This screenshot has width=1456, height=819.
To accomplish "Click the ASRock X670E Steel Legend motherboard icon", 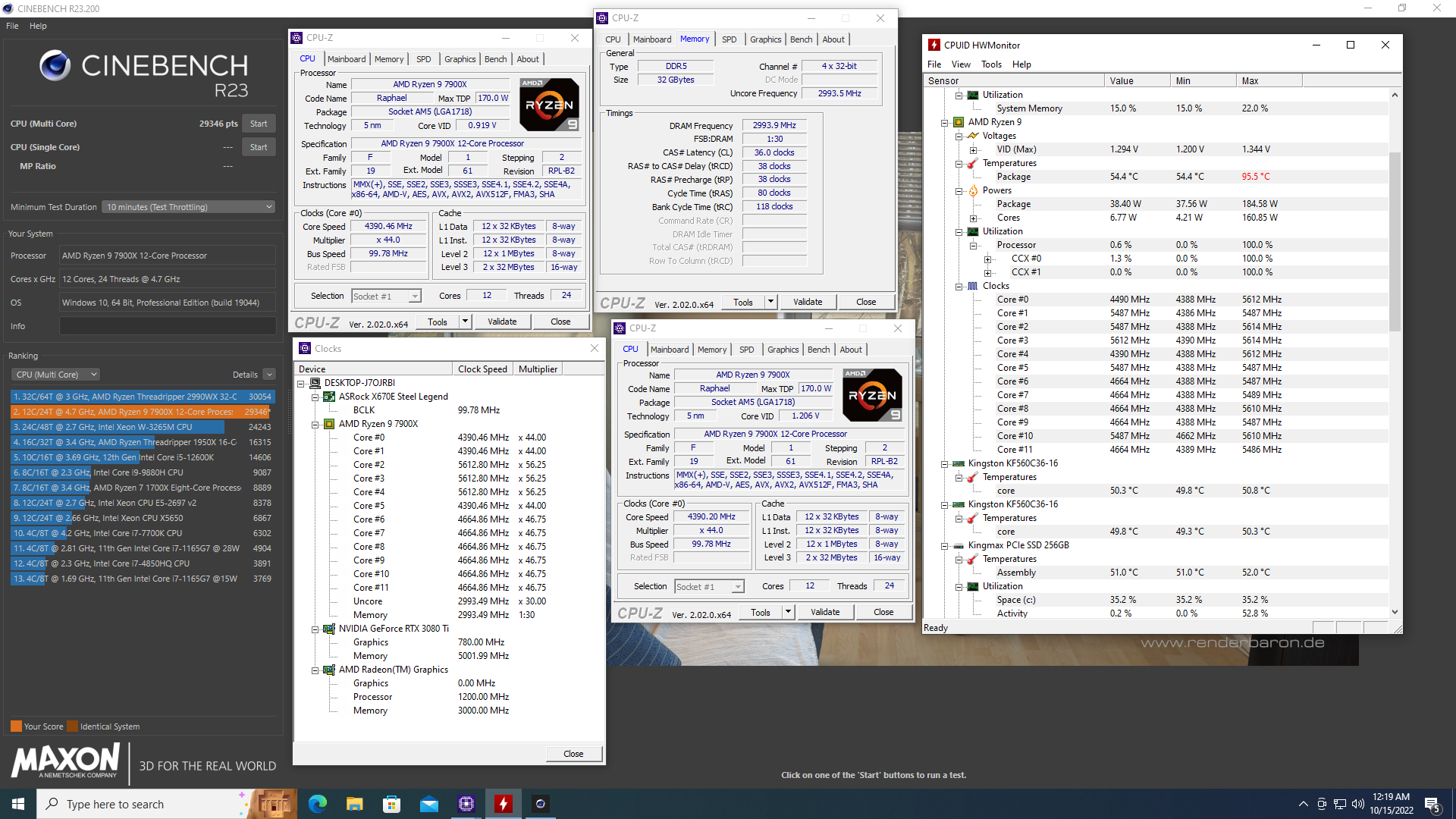I will 329,397.
